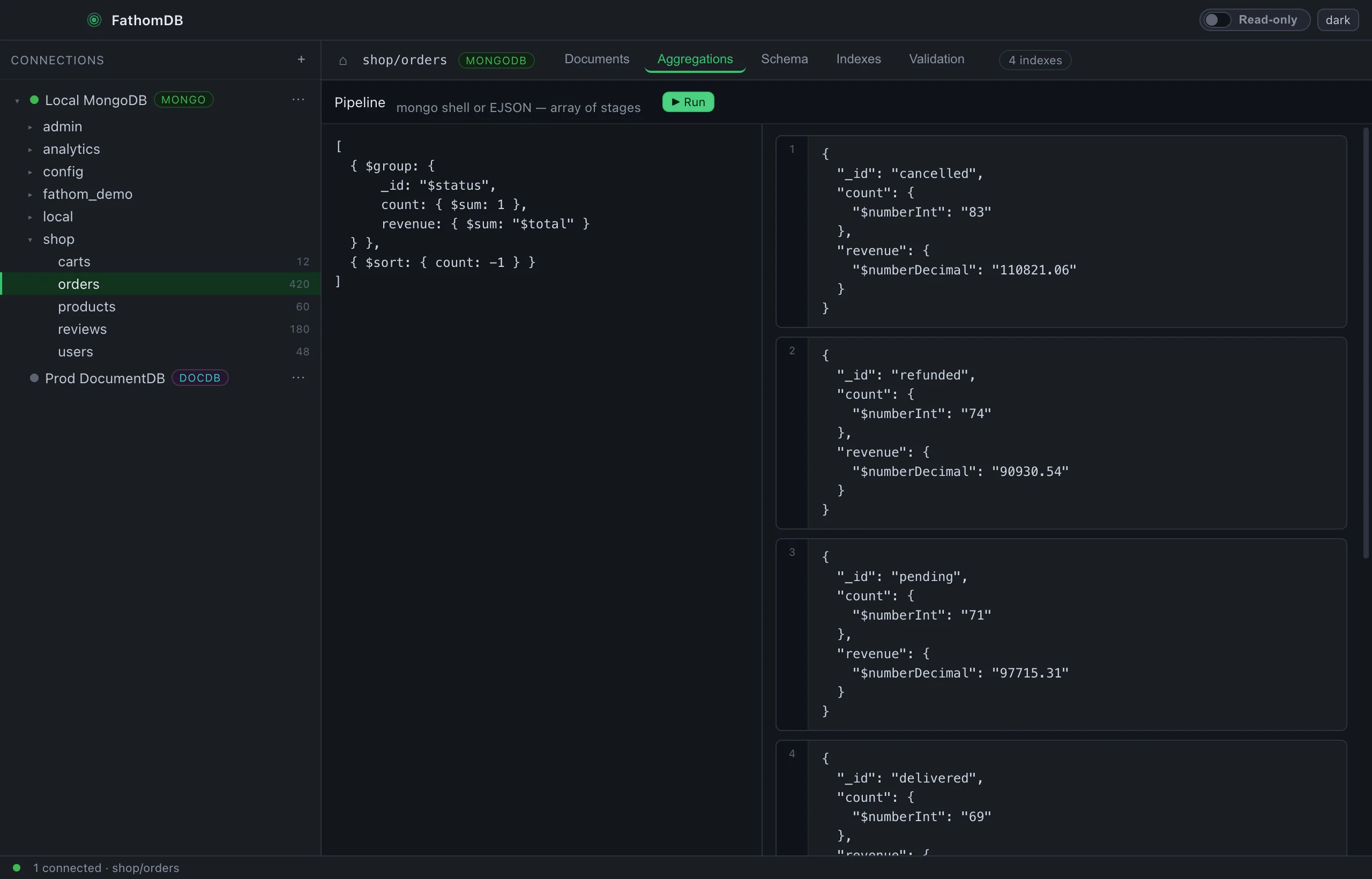This screenshot has height=879, width=1372.
Task: Click inside the pipeline editor text area
Action: pyautogui.click(x=541, y=489)
